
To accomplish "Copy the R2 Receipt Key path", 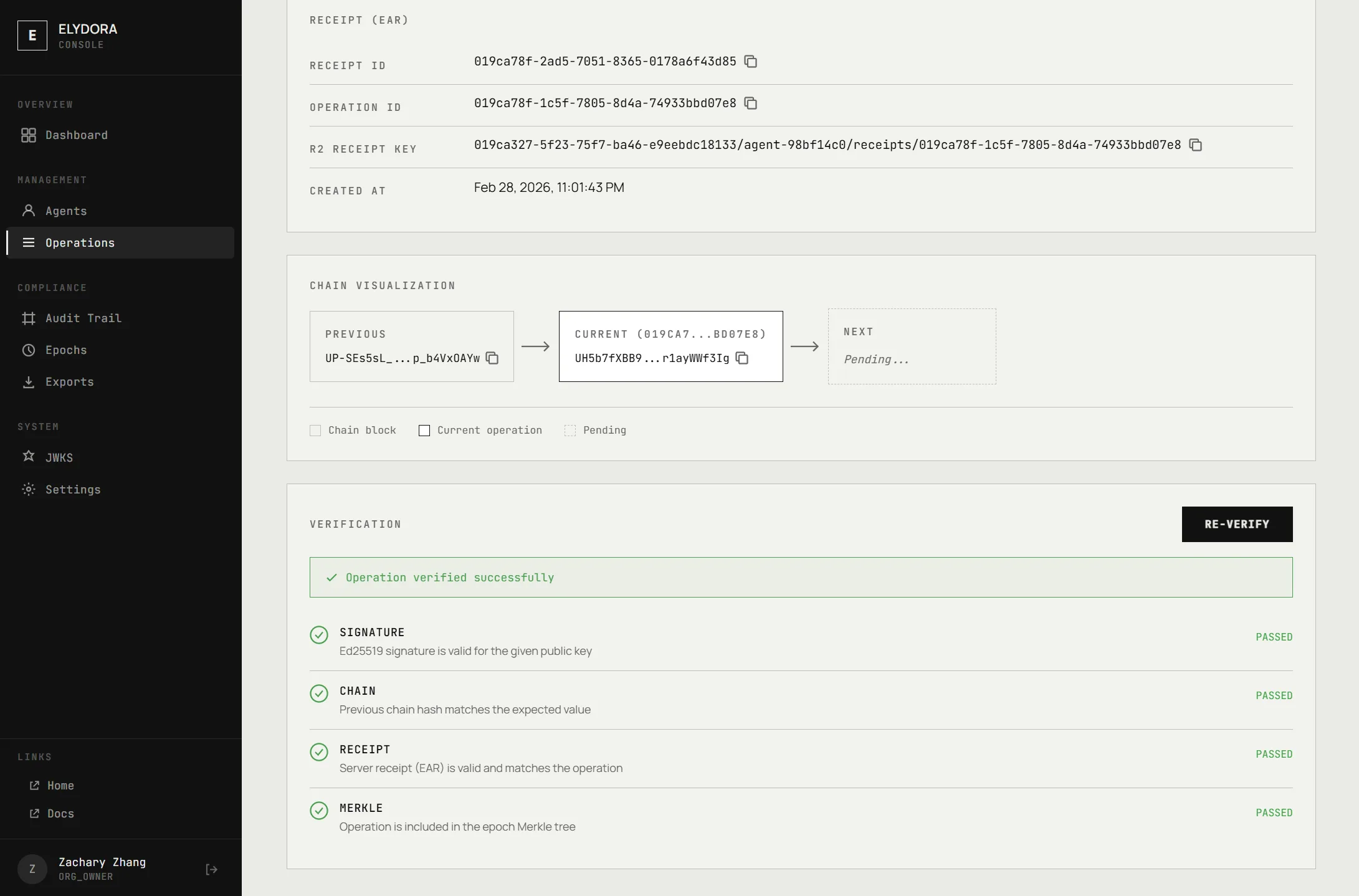I will (x=1196, y=145).
